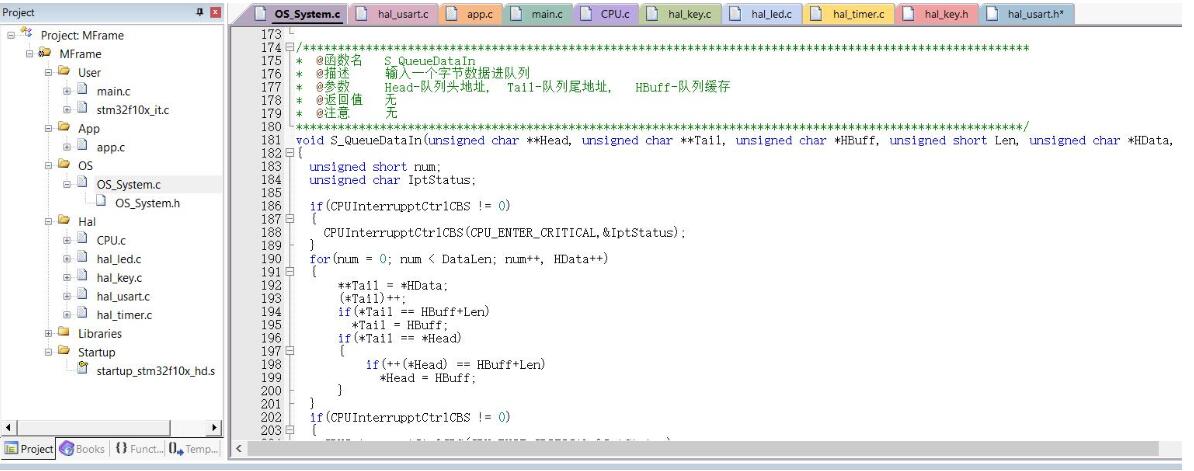Switch to the main.c editor tab
Image resolution: width=1194 pixels, height=471 pixels.
(x=538, y=14)
